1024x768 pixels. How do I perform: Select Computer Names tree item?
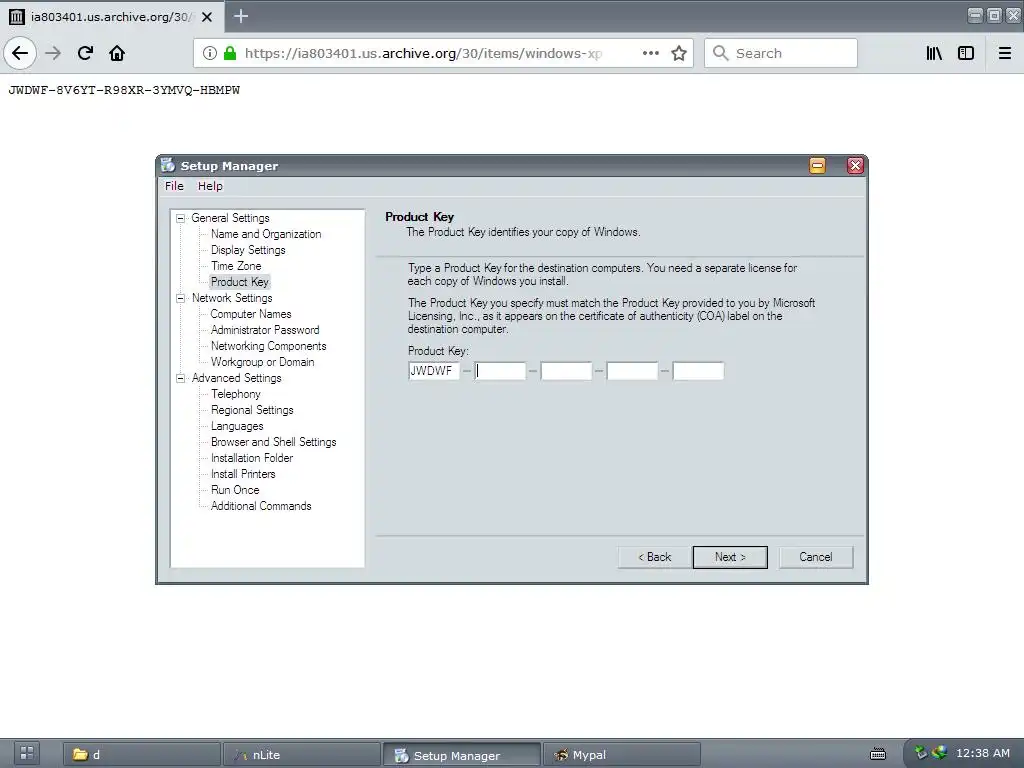[251, 314]
